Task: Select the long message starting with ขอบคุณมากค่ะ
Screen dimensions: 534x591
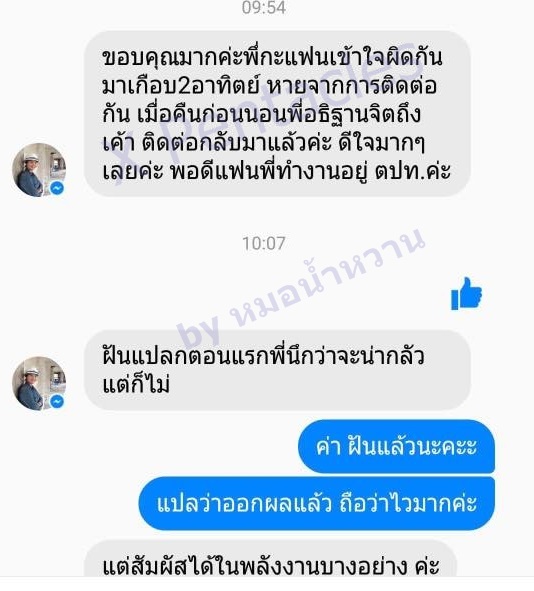Action: point(277,114)
